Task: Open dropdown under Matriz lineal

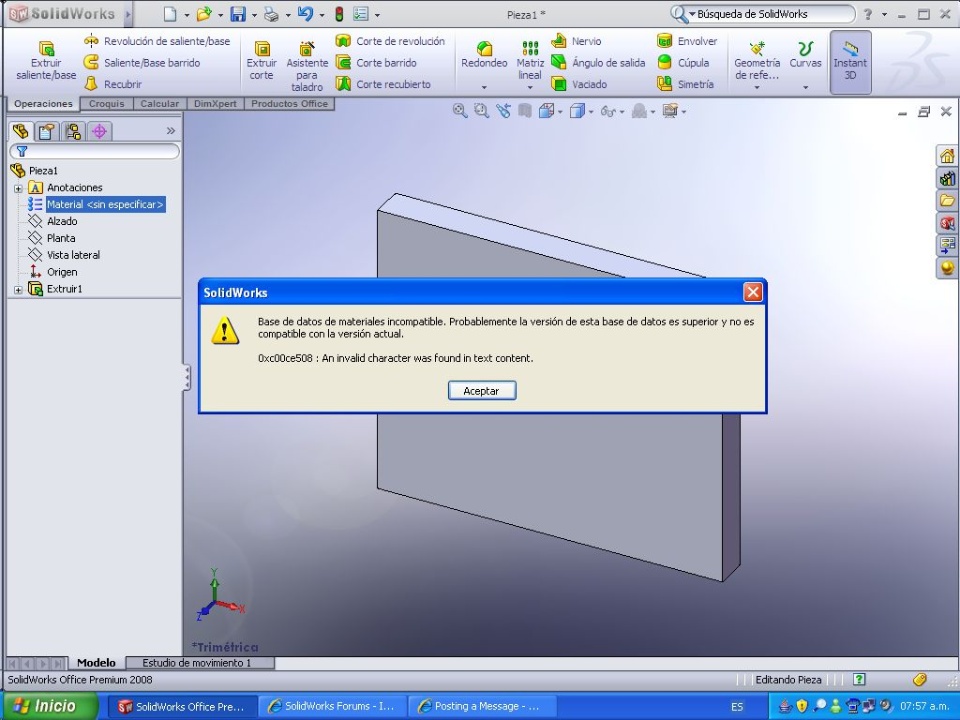Action: tap(530, 88)
